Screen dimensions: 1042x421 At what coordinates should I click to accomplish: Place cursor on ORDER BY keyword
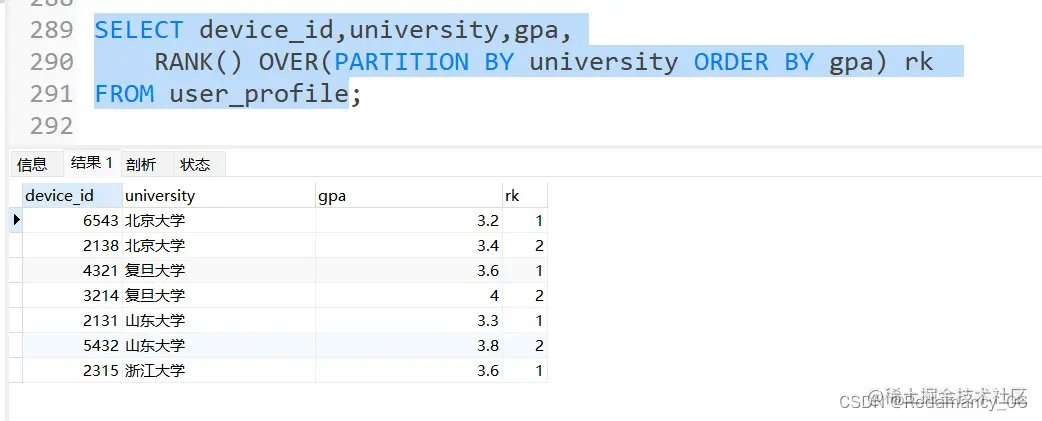[754, 62]
